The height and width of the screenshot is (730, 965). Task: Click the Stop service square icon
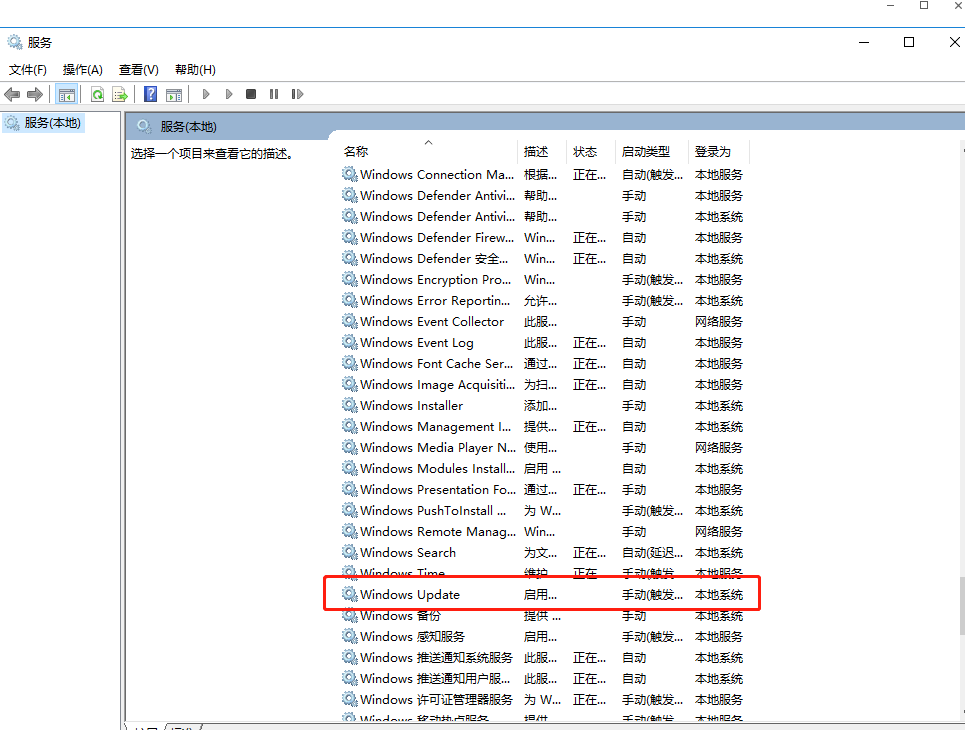pyautogui.click(x=250, y=94)
